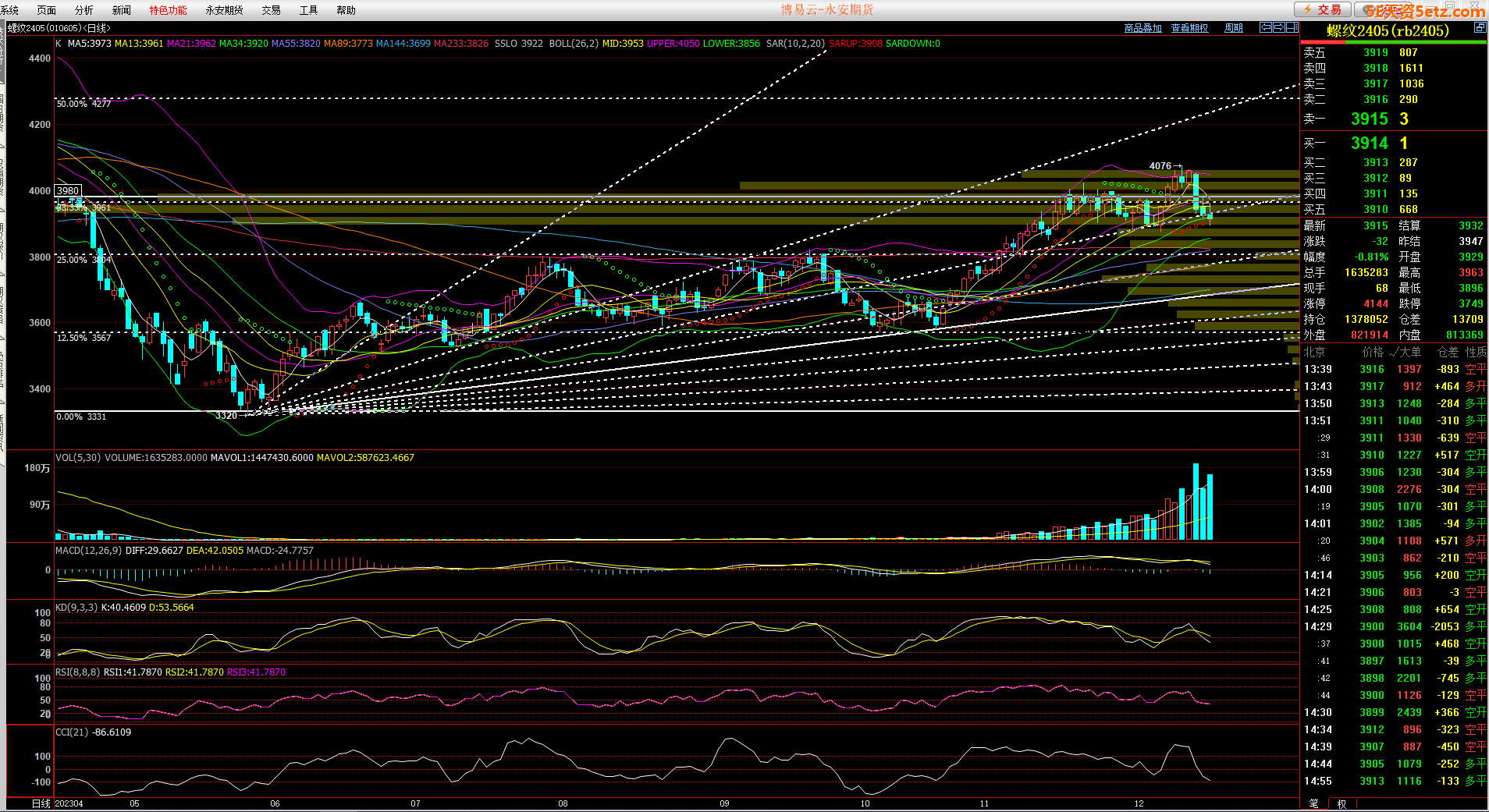Click the 持仓 1378052 value
The image size is (1489, 812).
pyautogui.click(x=1366, y=320)
